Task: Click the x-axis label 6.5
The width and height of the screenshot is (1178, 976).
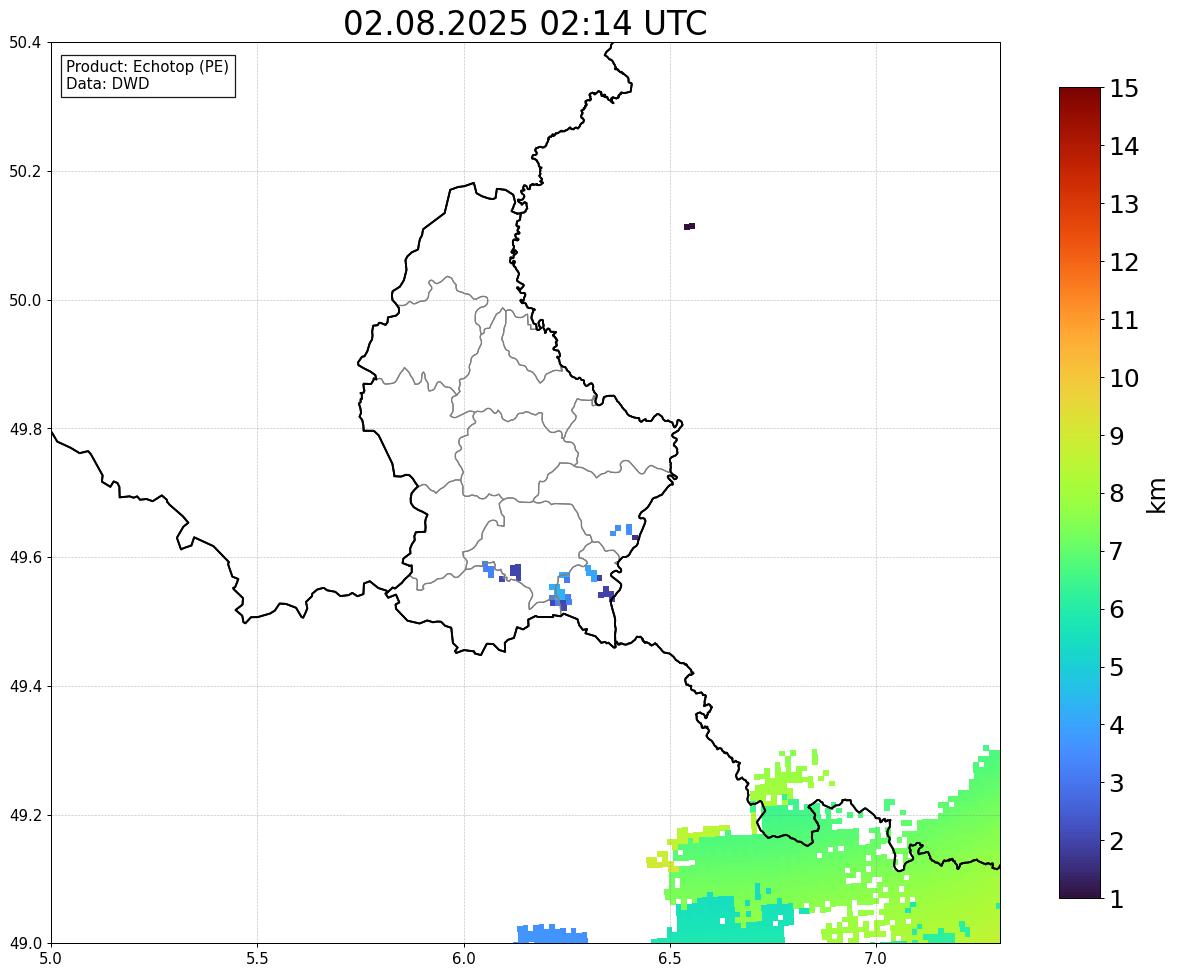Action: point(669,959)
